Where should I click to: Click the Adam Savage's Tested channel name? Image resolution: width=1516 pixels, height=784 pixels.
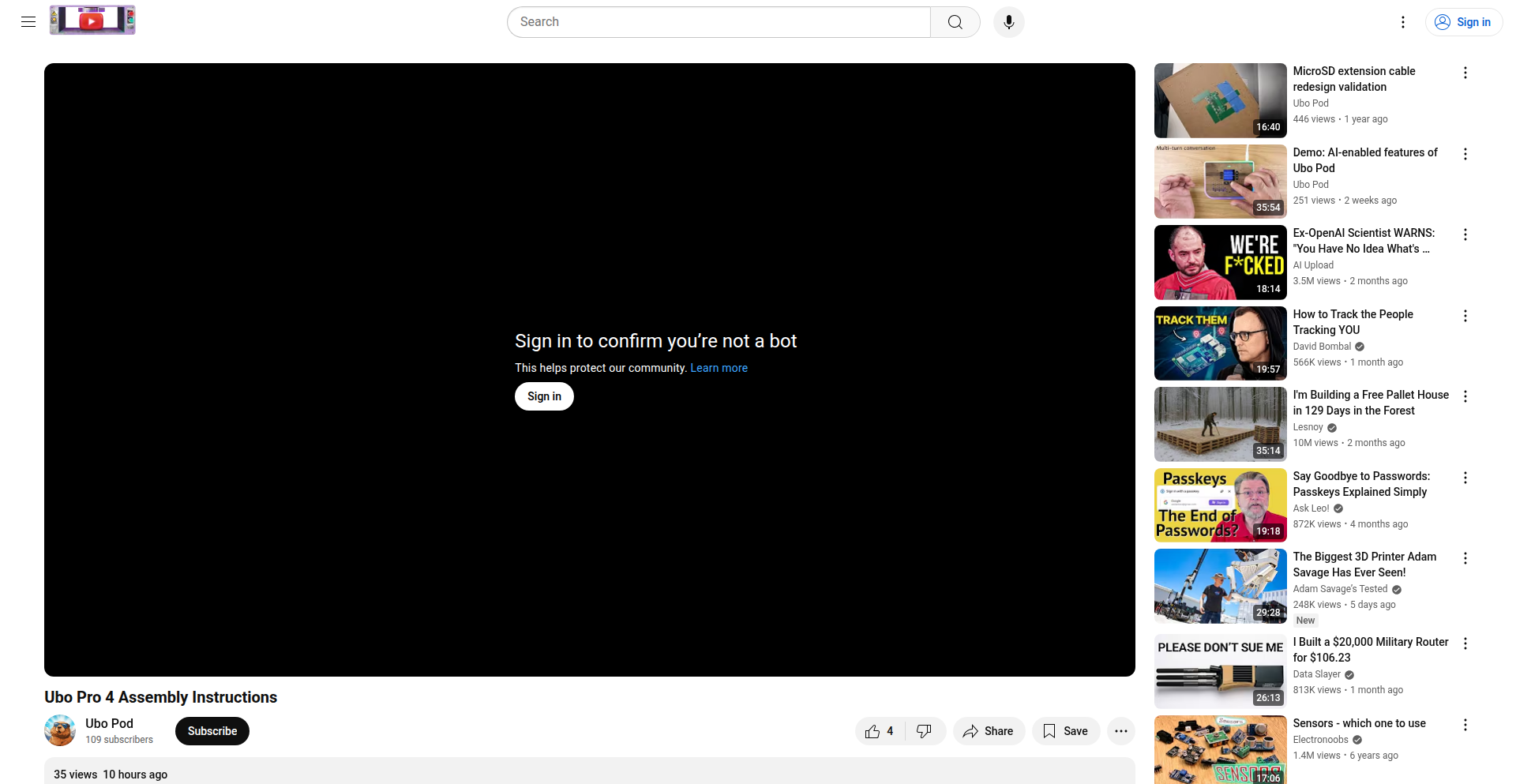(x=1340, y=589)
